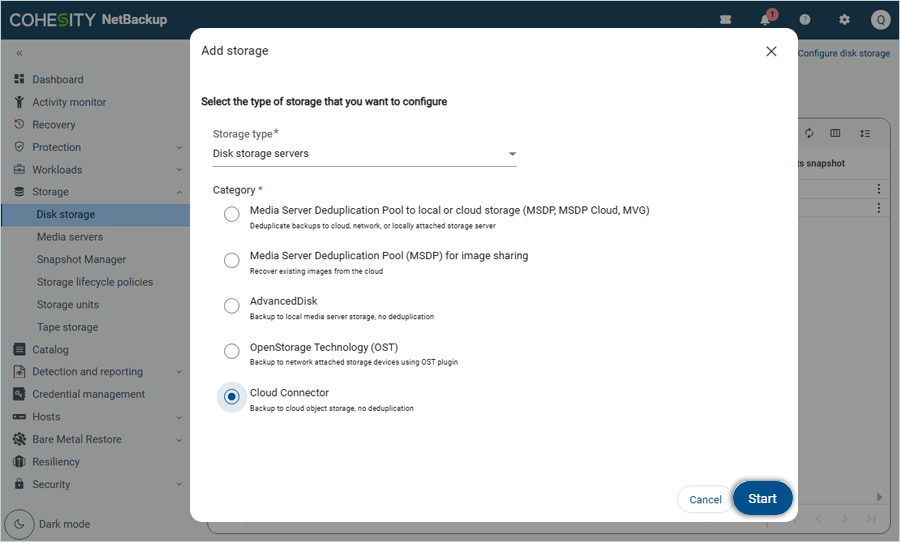The width and height of the screenshot is (900, 542).
Task: Select the AdvancedDisk radio button
Action: coord(232,306)
